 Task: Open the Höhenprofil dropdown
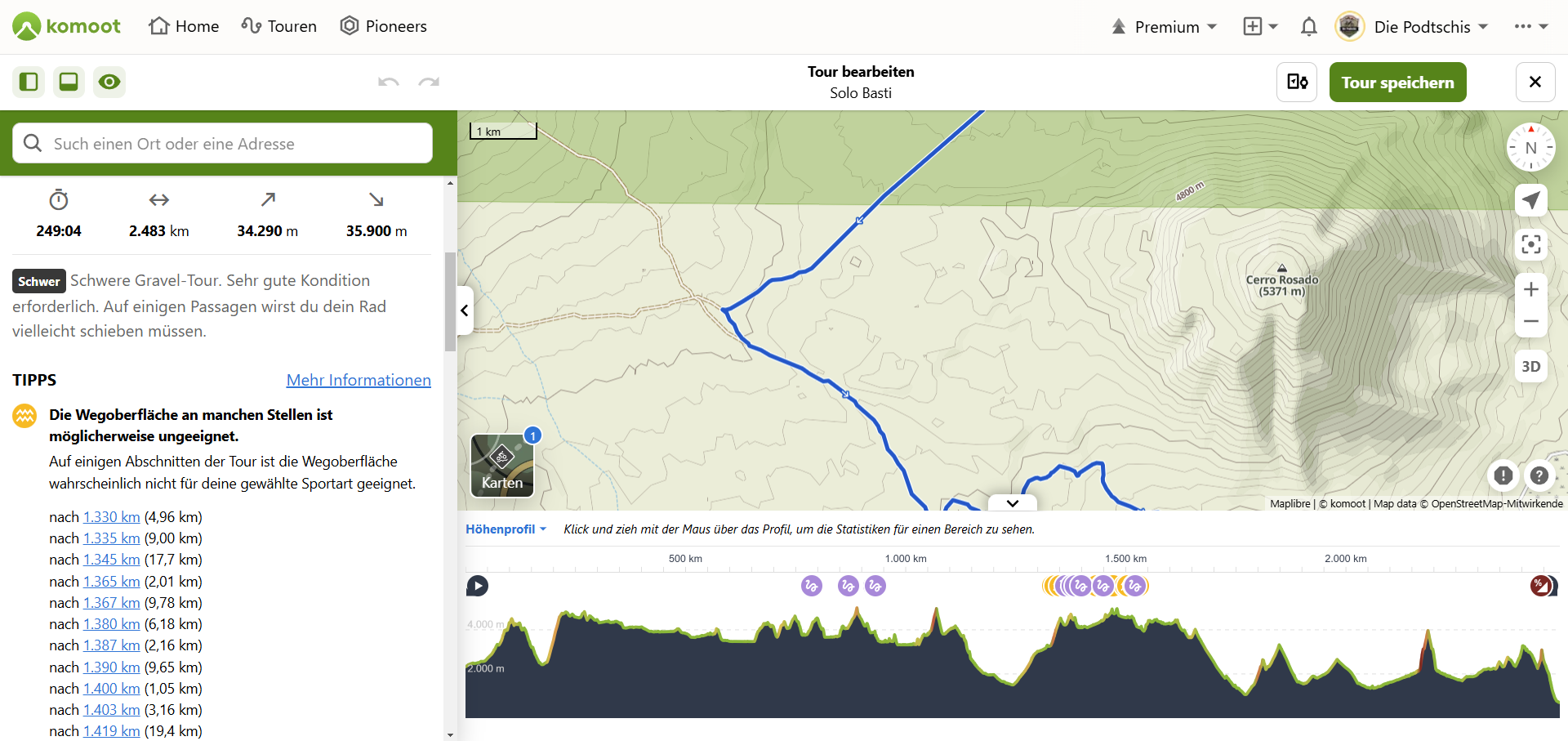pyautogui.click(x=506, y=529)
